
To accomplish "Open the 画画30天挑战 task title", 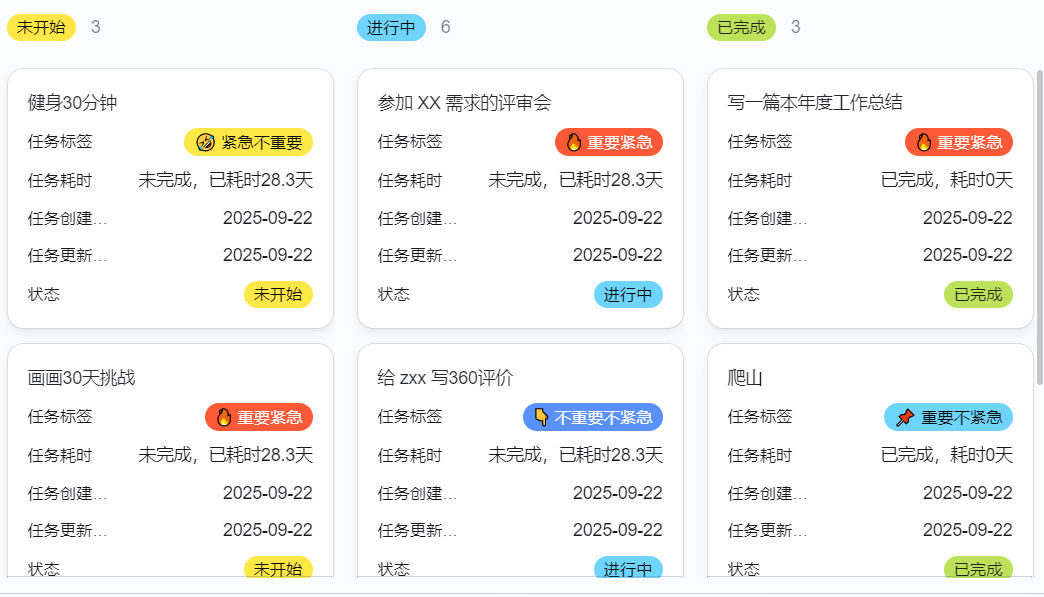I will click(x=81, y=378).
